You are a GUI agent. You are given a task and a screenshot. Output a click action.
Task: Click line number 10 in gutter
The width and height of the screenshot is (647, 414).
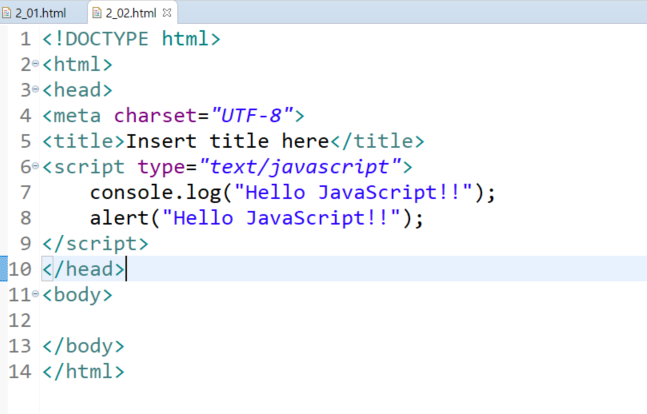[20, 270]
